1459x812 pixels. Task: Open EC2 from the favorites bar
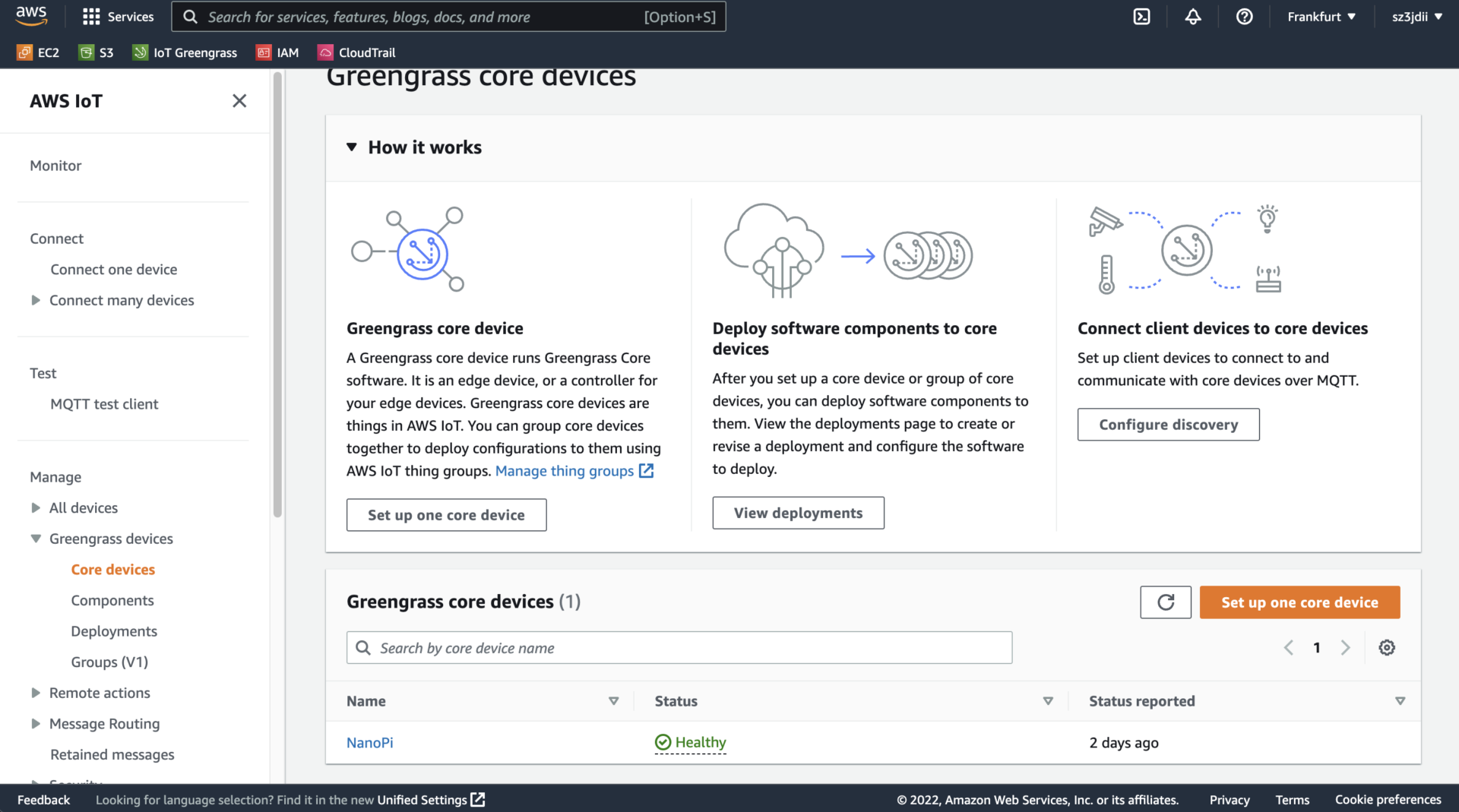(38, 52)
